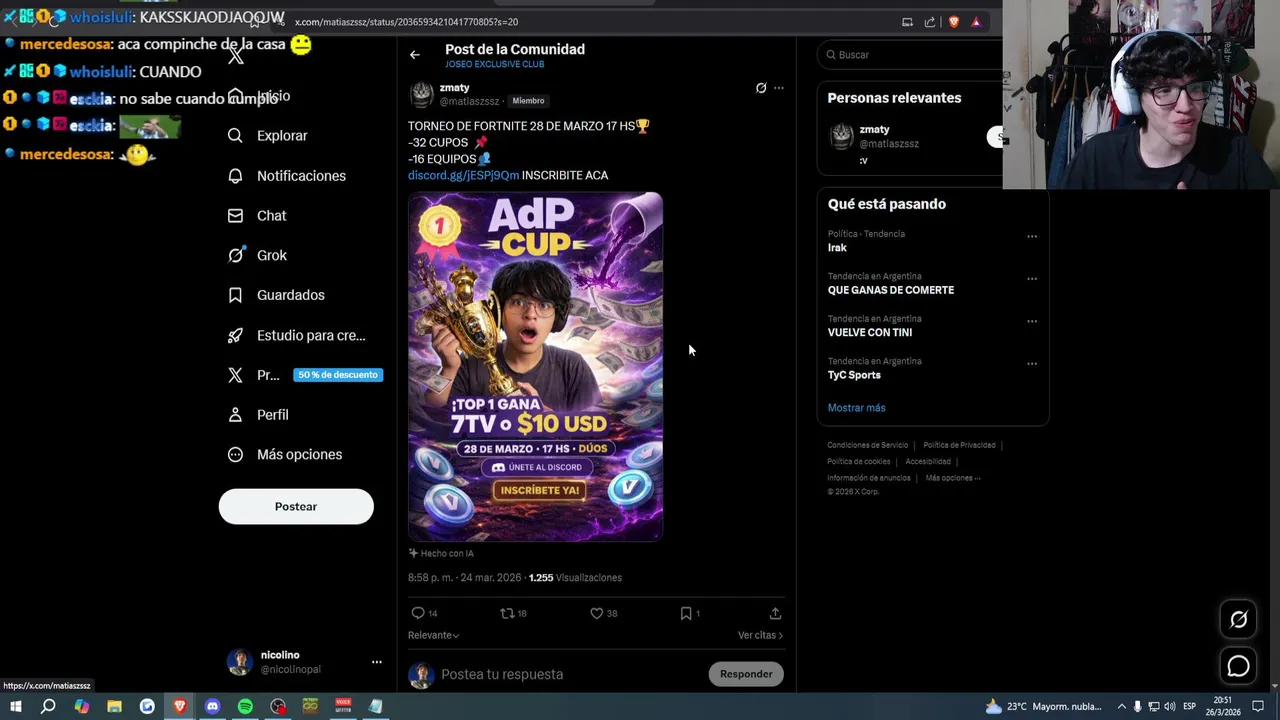Open more options for TyC Sports trend

pyautogui.click(x=1032, y=364)
